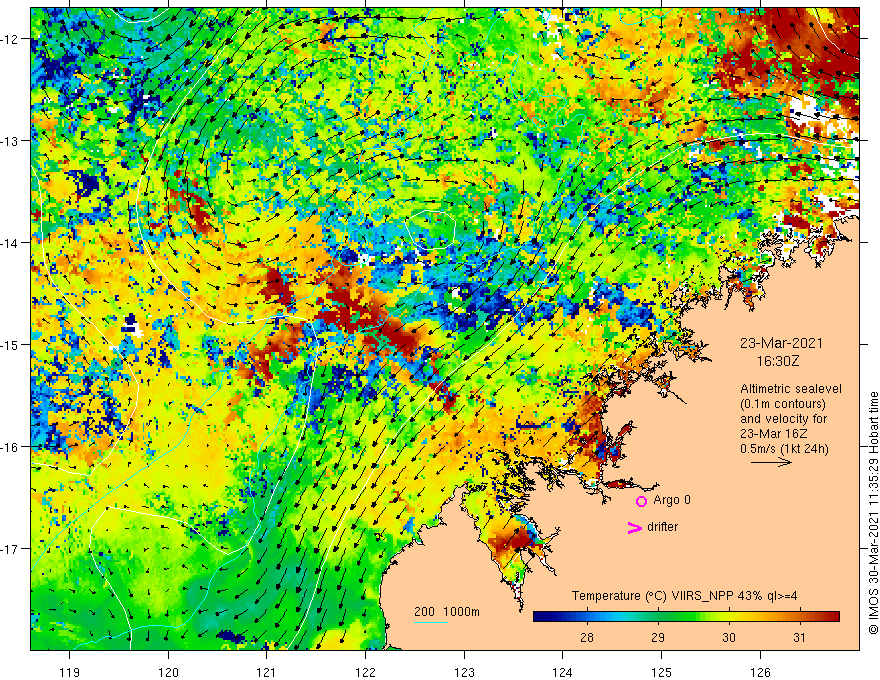Image resolution: width=880 pixels, height=680 pixels.
Task: Click longitude axis label 122
Action: [365, 672]
